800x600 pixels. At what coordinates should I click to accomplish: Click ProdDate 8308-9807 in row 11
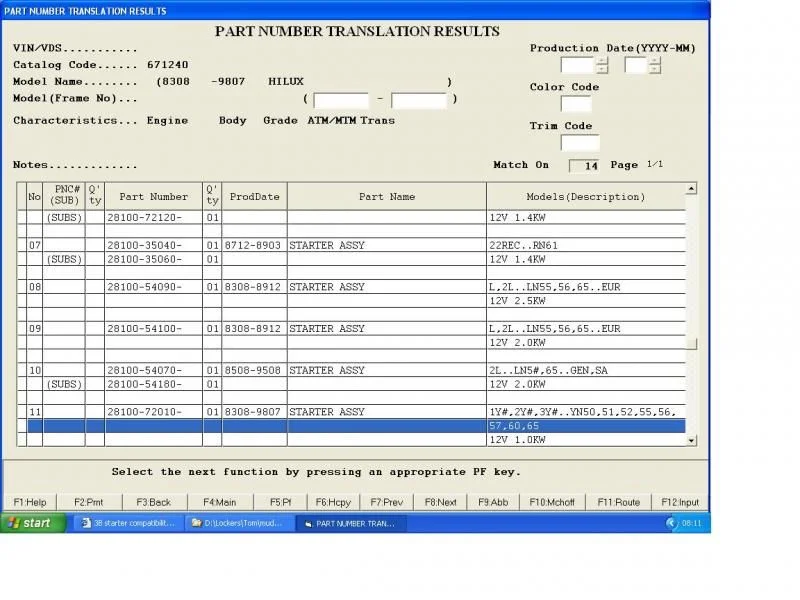click(x=253, y=412)
